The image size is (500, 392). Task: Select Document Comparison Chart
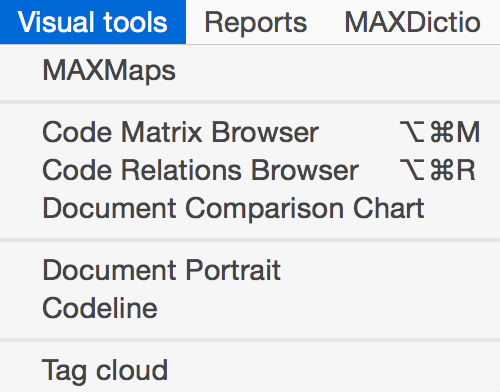tap(250, 208)
